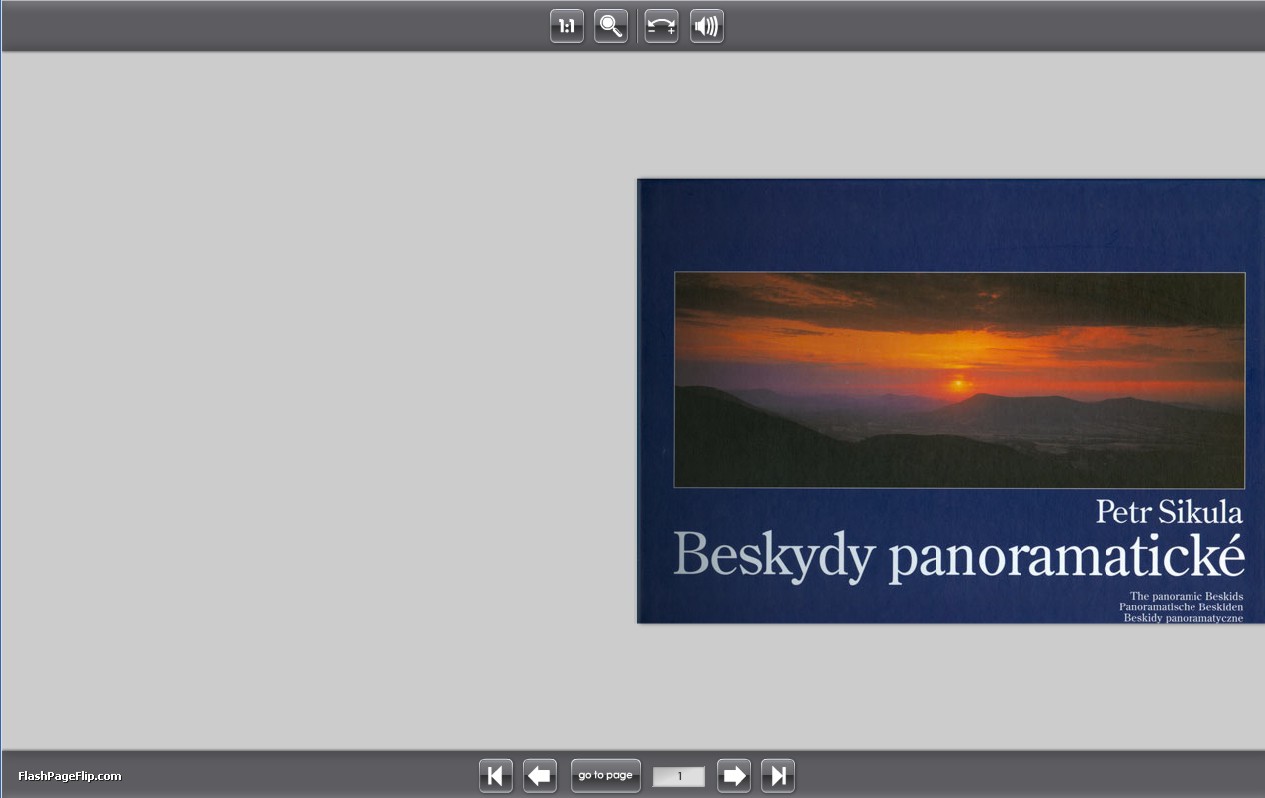The width and height of the screenshot is (1265, 798).
Task: Click the Beskydy panoramatické book cover
Action: 951,401
